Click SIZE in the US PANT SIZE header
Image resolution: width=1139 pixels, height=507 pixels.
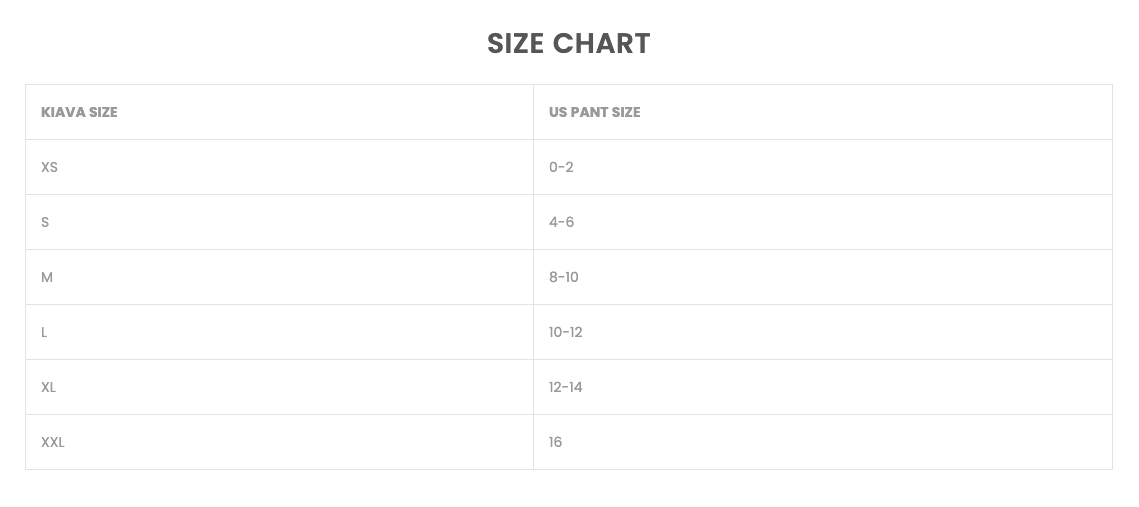(625, 112)
